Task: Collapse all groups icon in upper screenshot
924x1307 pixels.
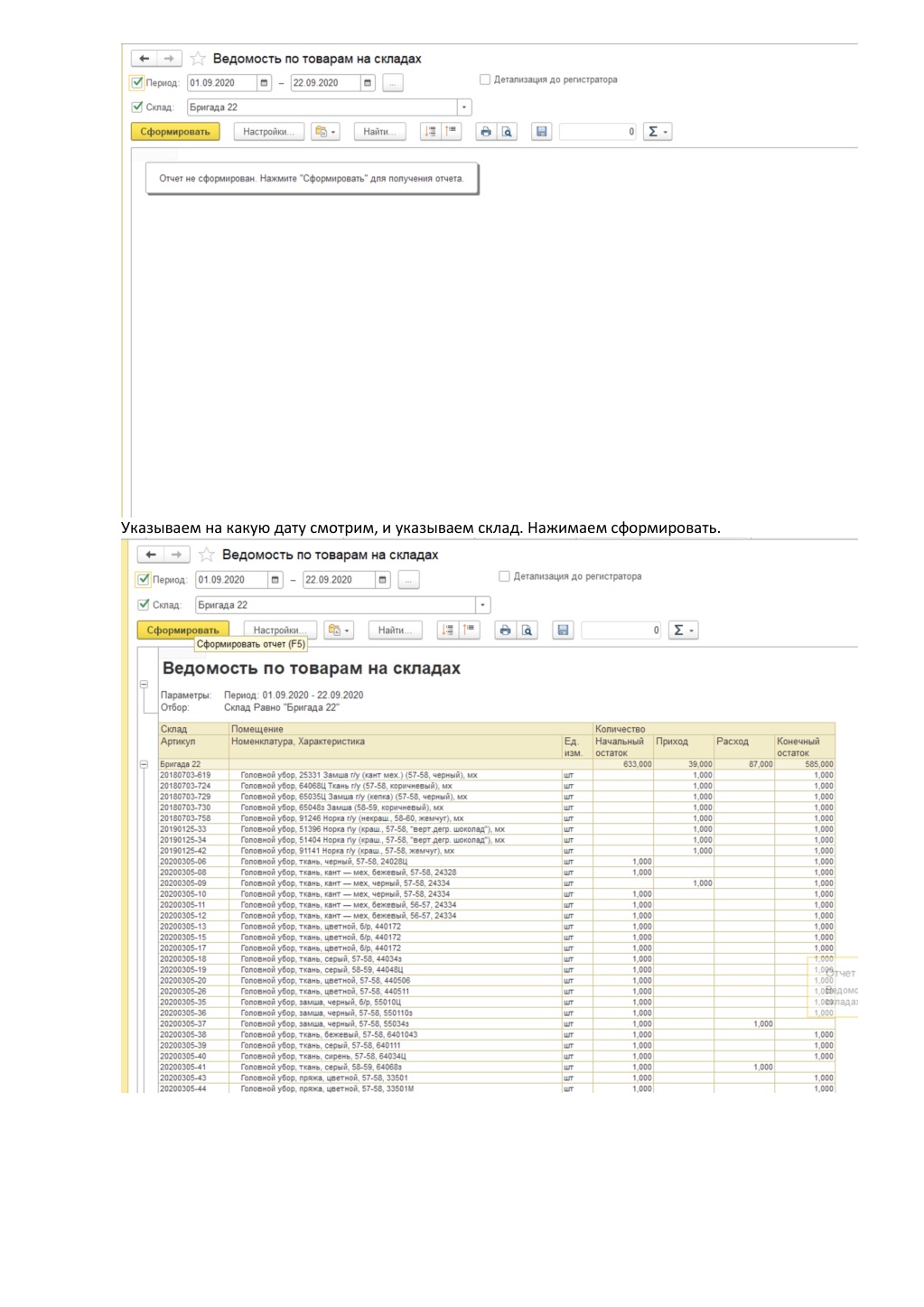Action: (431, 132)
